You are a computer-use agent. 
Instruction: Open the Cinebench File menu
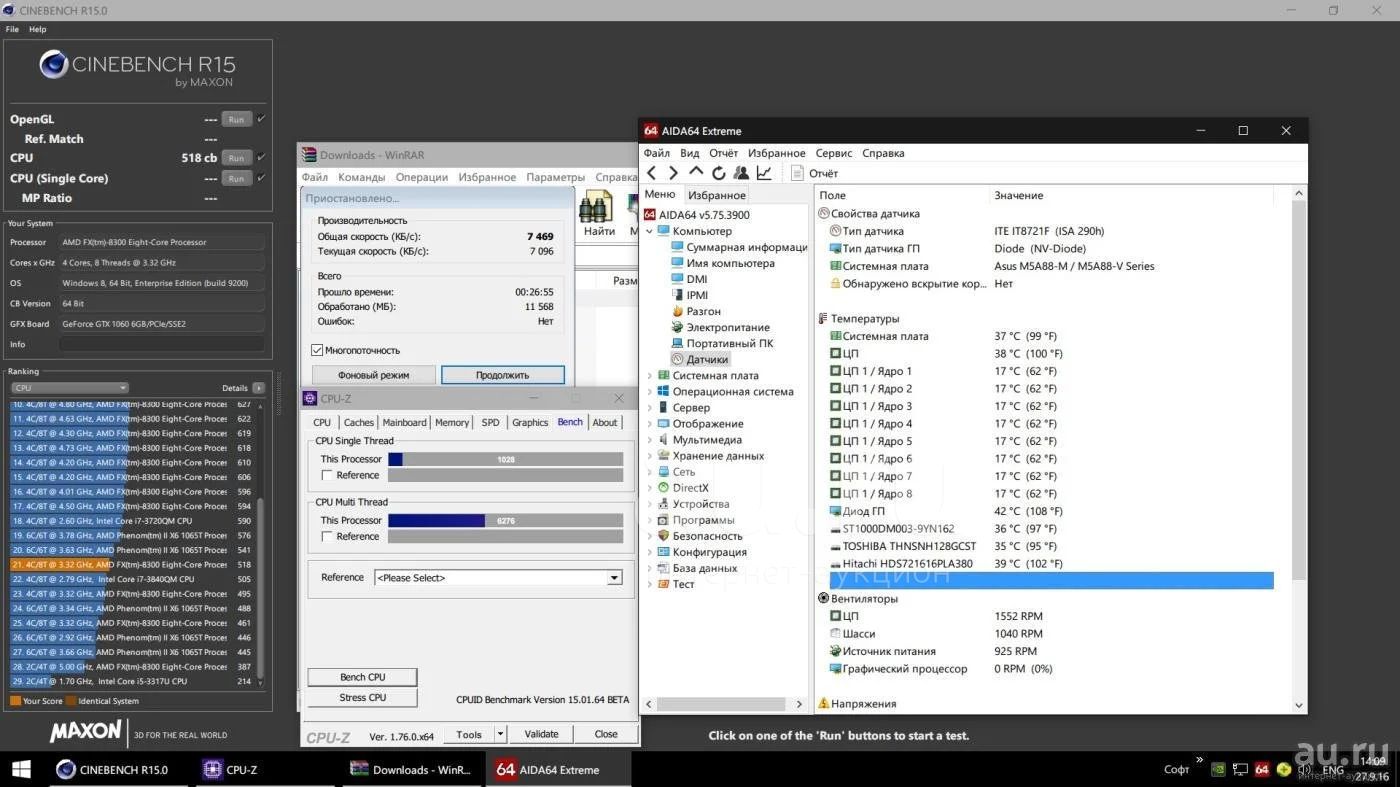(x=13, y=29)
